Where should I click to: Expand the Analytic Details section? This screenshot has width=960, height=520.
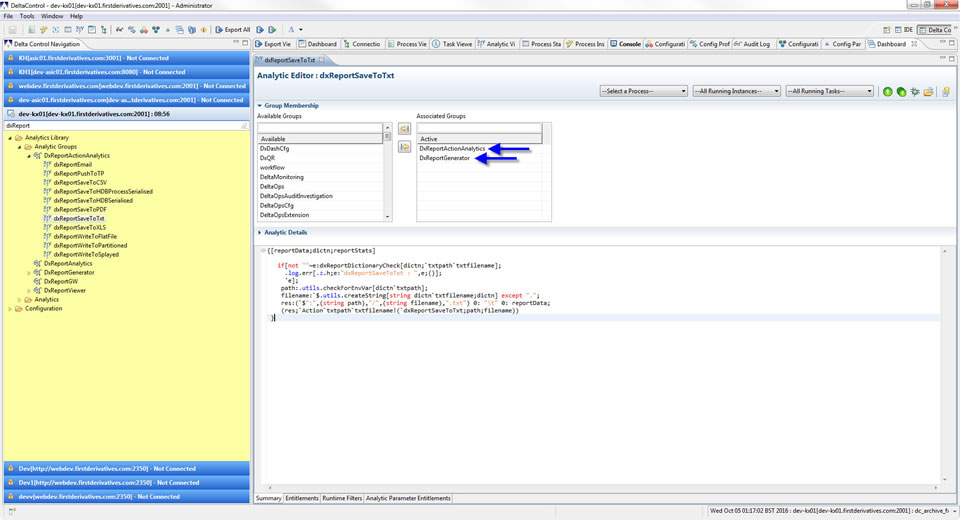[x=260, y=233]
